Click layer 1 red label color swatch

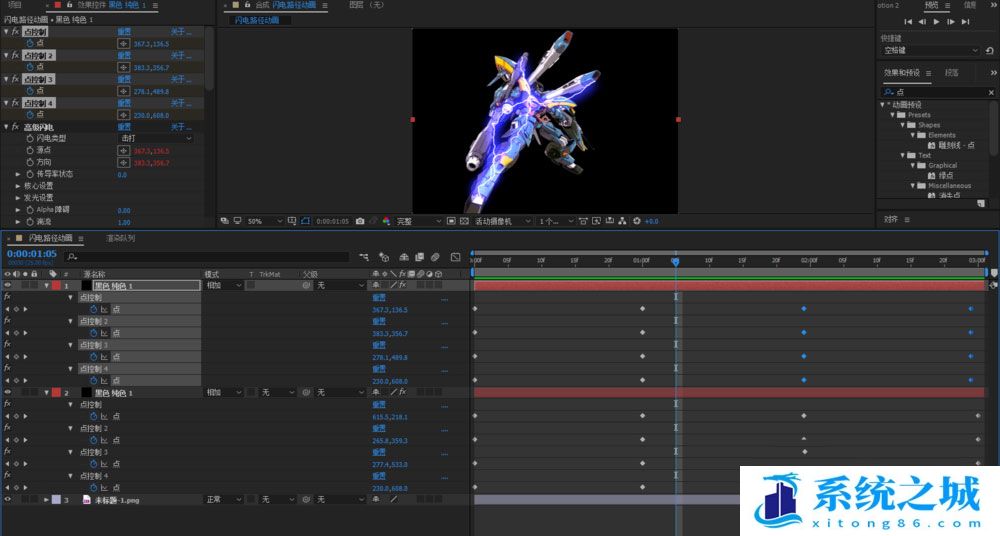click(x=57, y=286)
